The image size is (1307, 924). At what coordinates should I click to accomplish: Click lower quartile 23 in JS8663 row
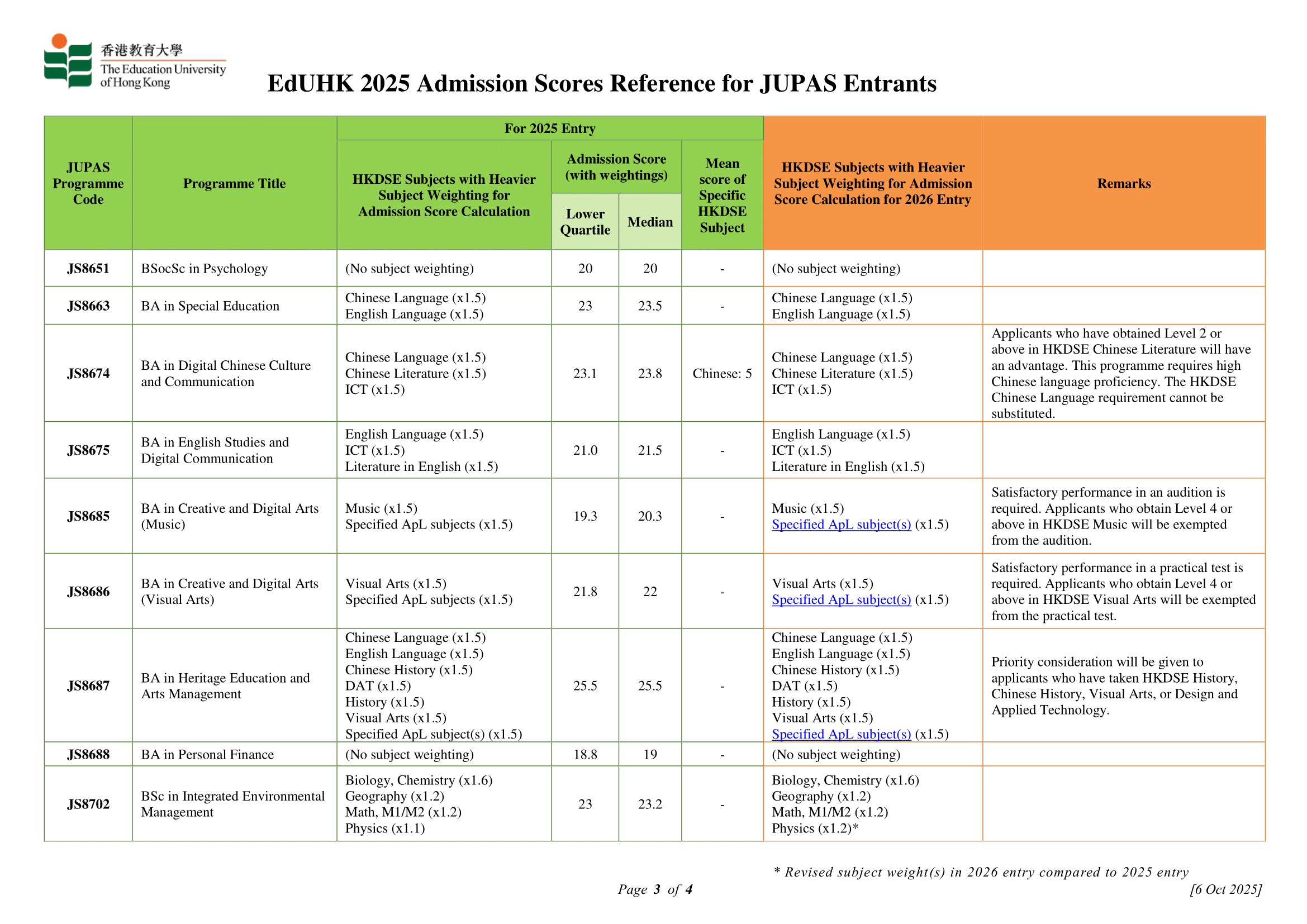point(585,306)
